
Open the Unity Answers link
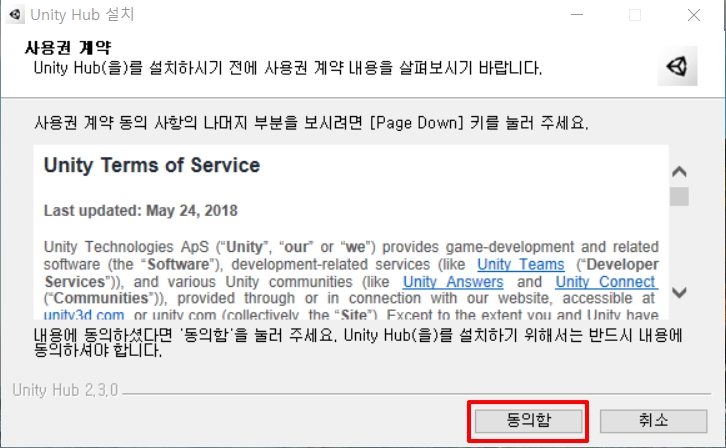[x=453, y=282]
